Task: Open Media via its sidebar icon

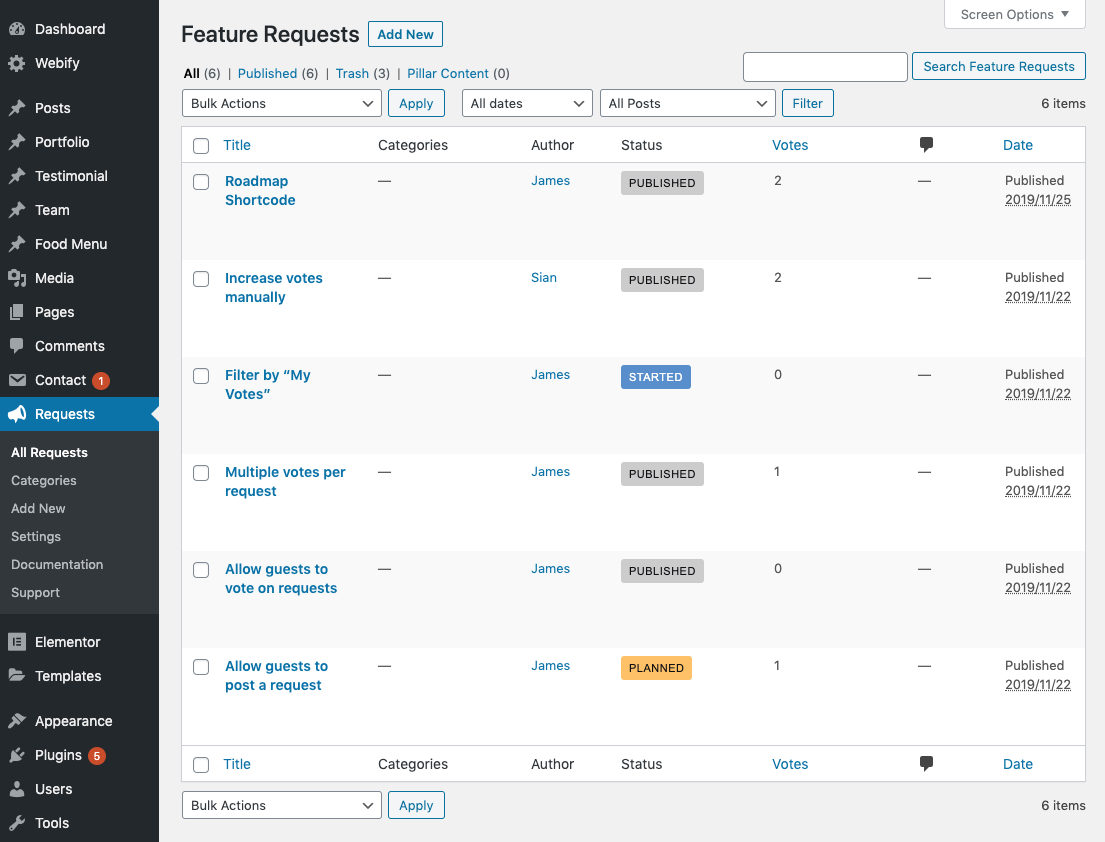Action: (17, 278)
